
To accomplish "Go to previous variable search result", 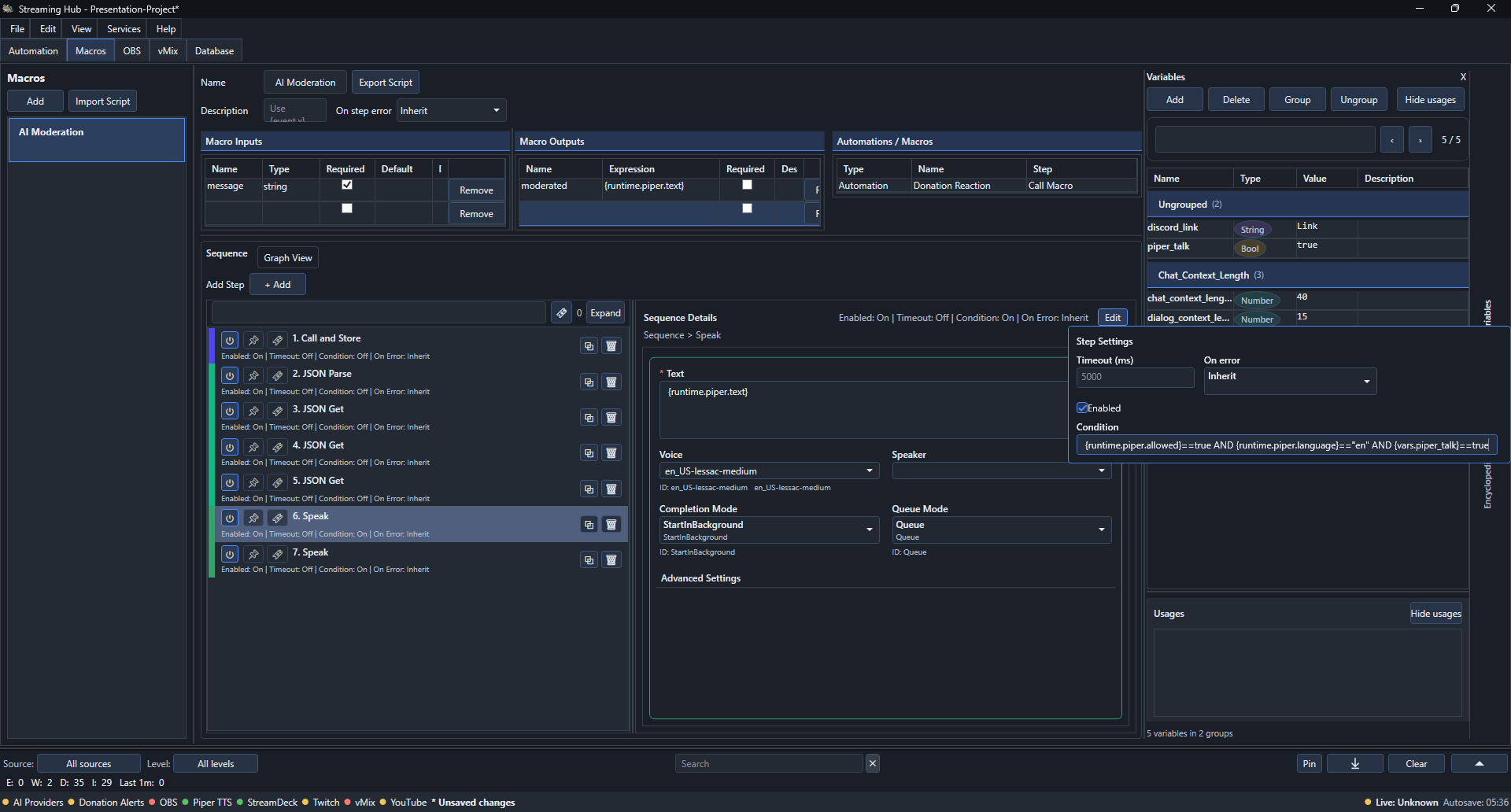I will pos(1392,139).
